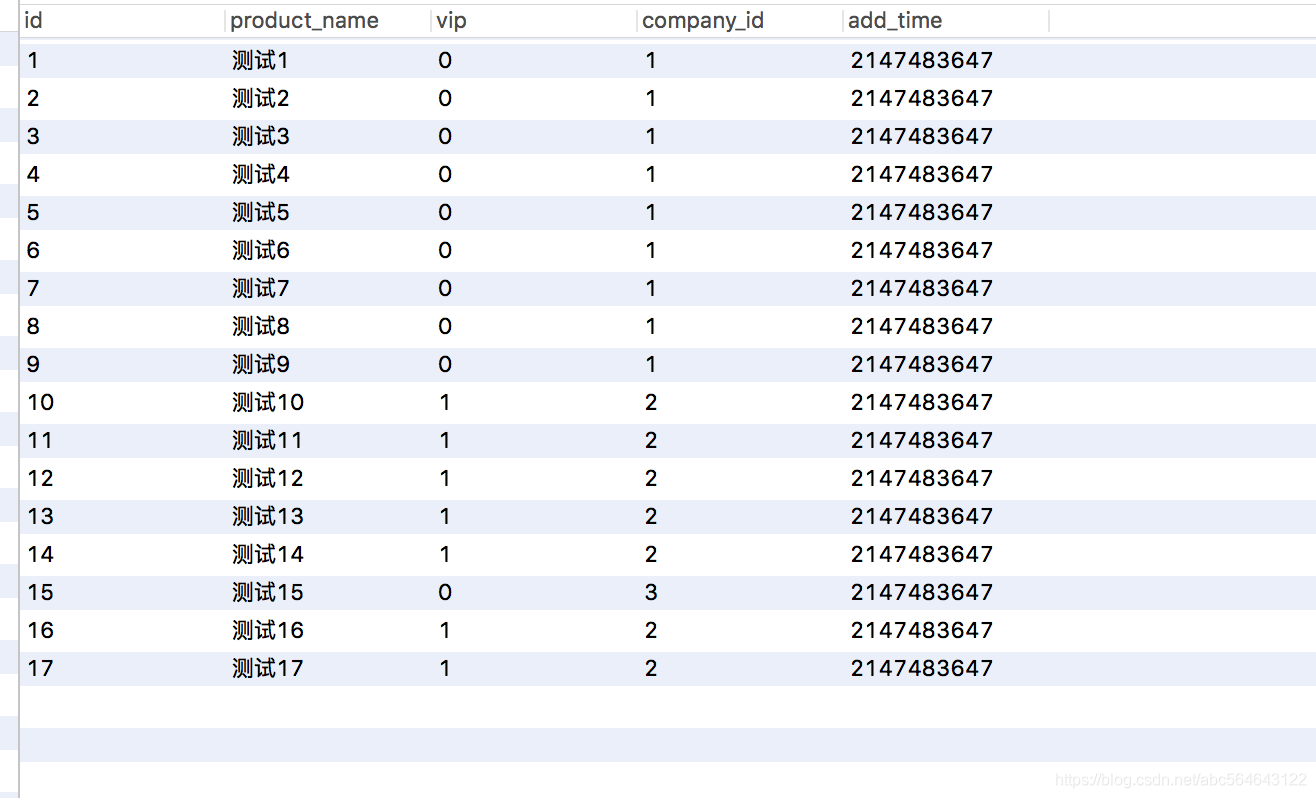This screenshot has width=1316, height=798.
Task: Select the cell 测试1 in product_name
Action: tap(260, 61)
